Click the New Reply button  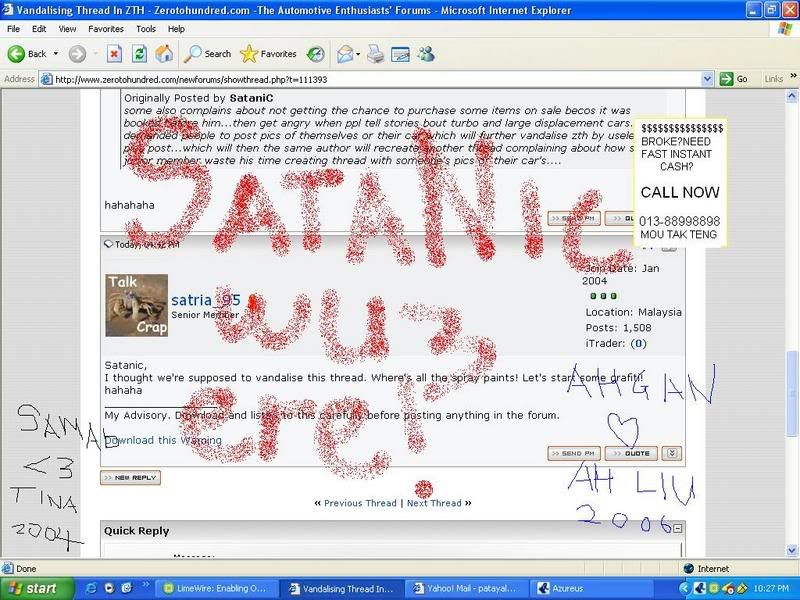130,478
